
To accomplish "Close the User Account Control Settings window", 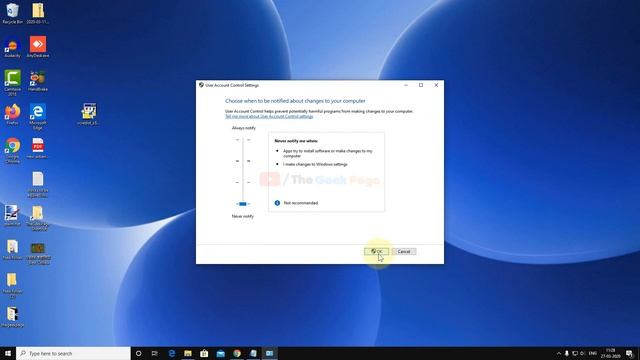I will [436, 85].
